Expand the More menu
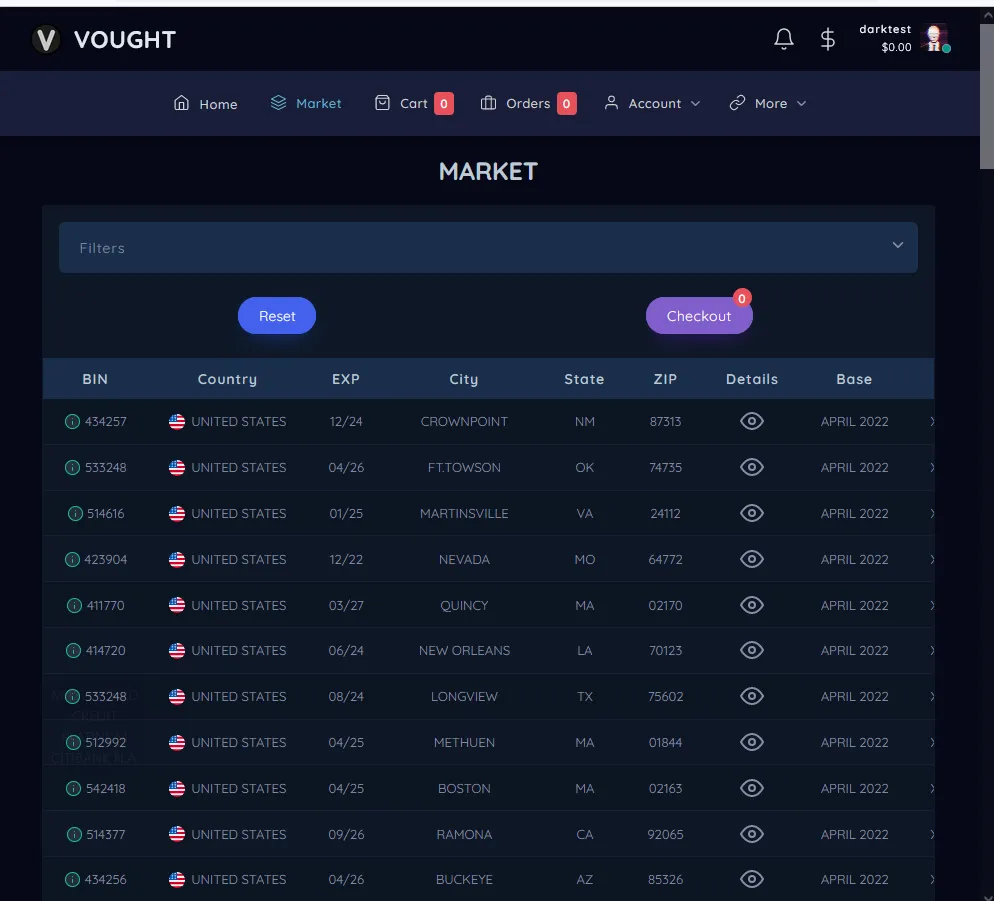Image resolution: width=994 pixels, height=901 pixels. point(767,103)
